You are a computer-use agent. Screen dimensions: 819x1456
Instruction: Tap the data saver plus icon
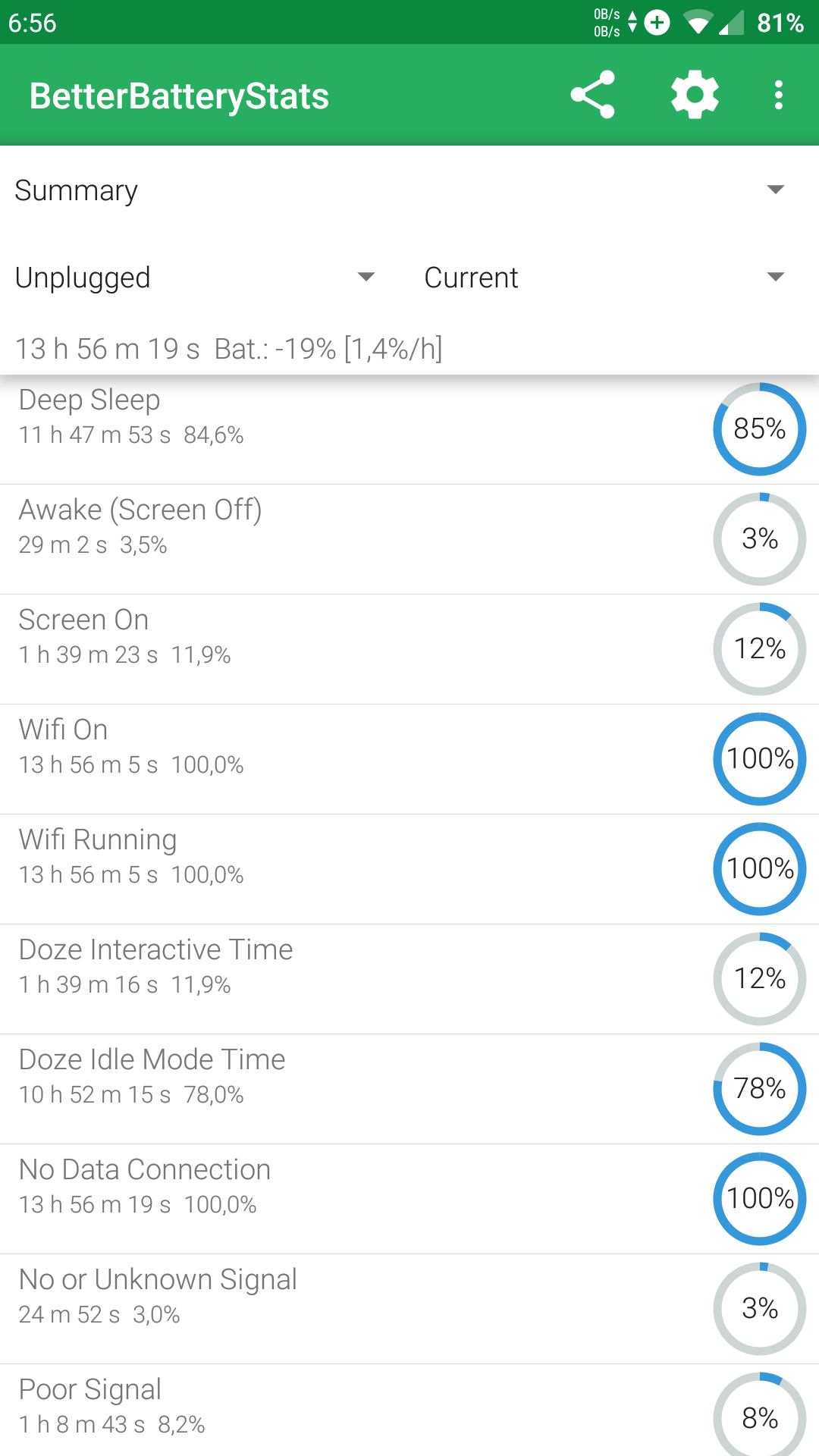pos(657,23)
